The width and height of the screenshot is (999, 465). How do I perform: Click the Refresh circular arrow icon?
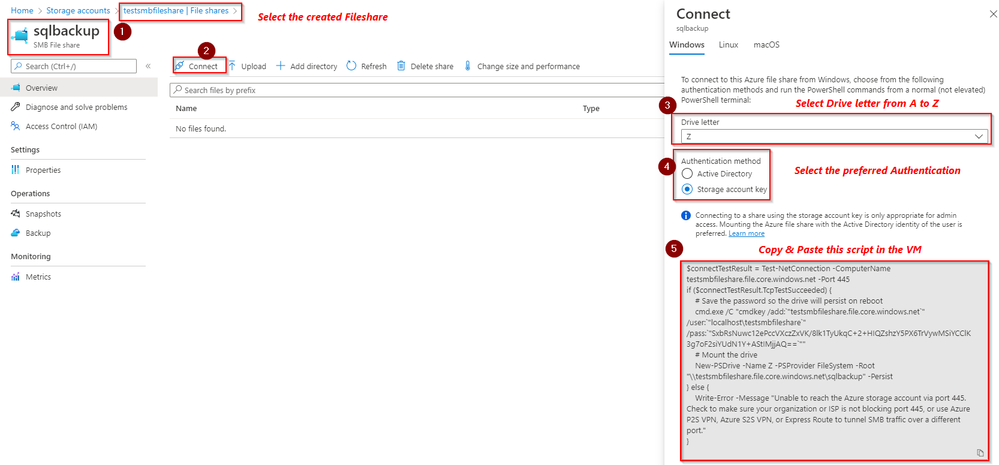(351, 66)
